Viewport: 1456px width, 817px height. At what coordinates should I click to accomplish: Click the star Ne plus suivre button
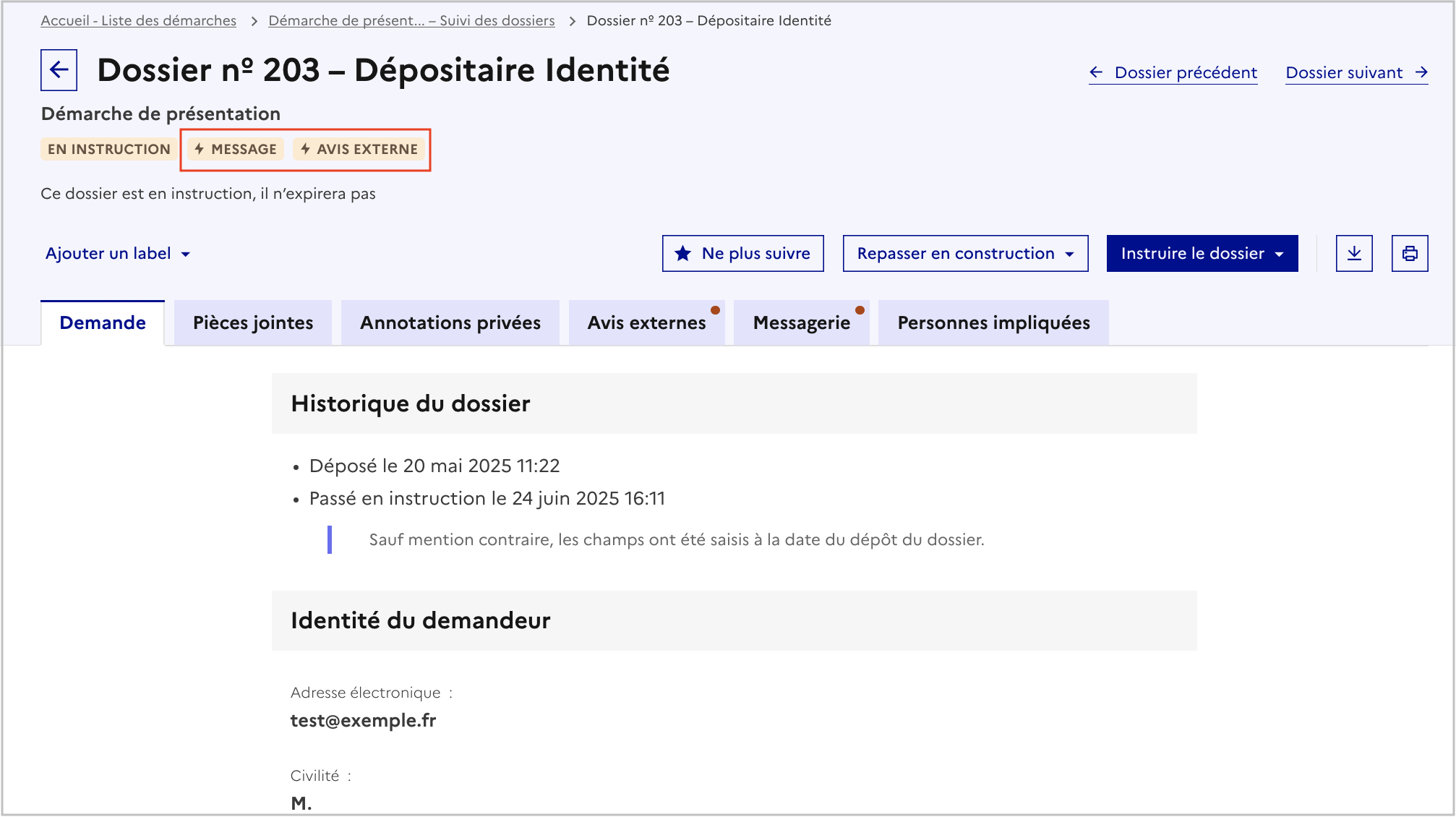point(742,254)
